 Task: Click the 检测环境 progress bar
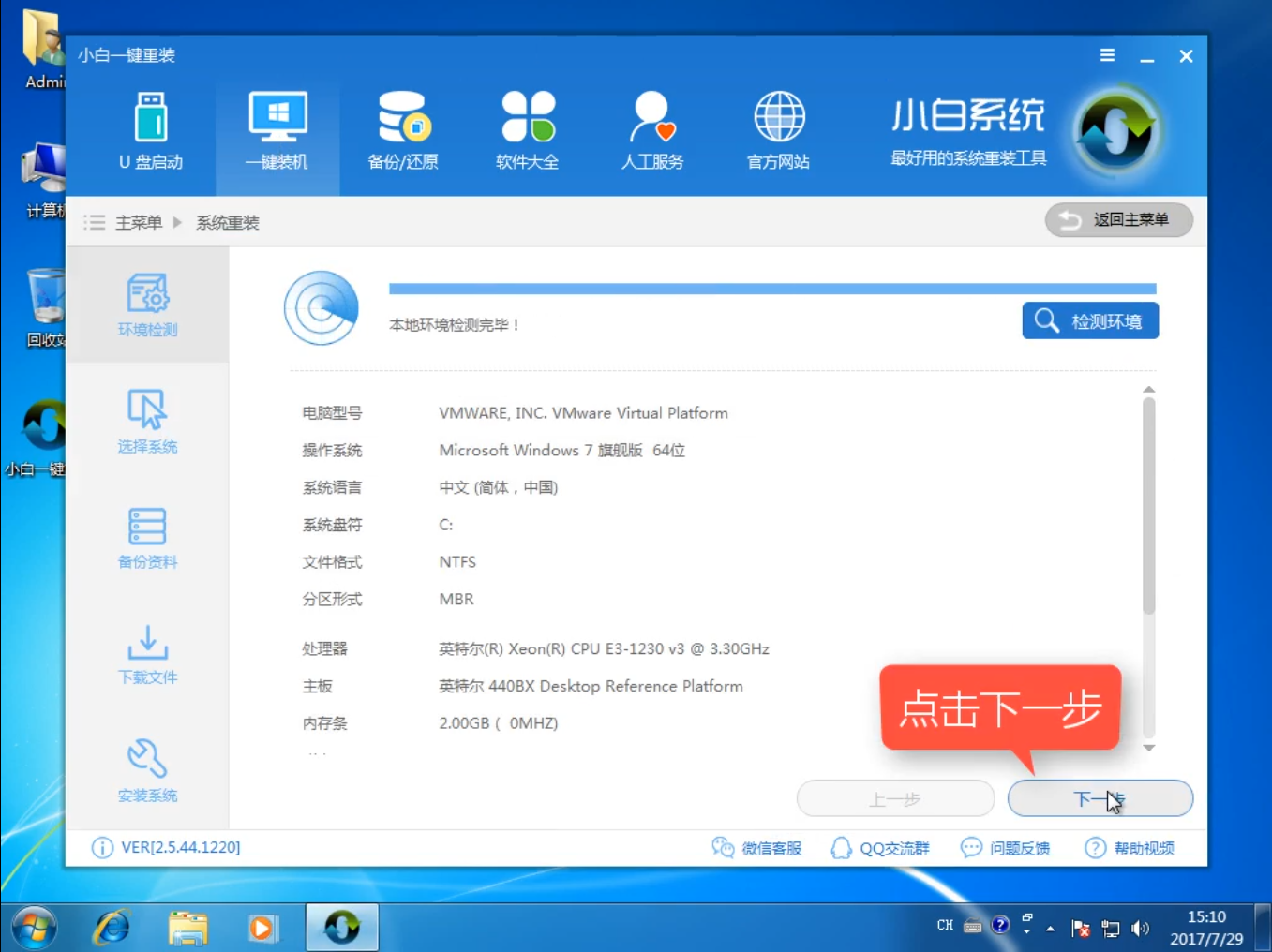(x=1089, y=320)
